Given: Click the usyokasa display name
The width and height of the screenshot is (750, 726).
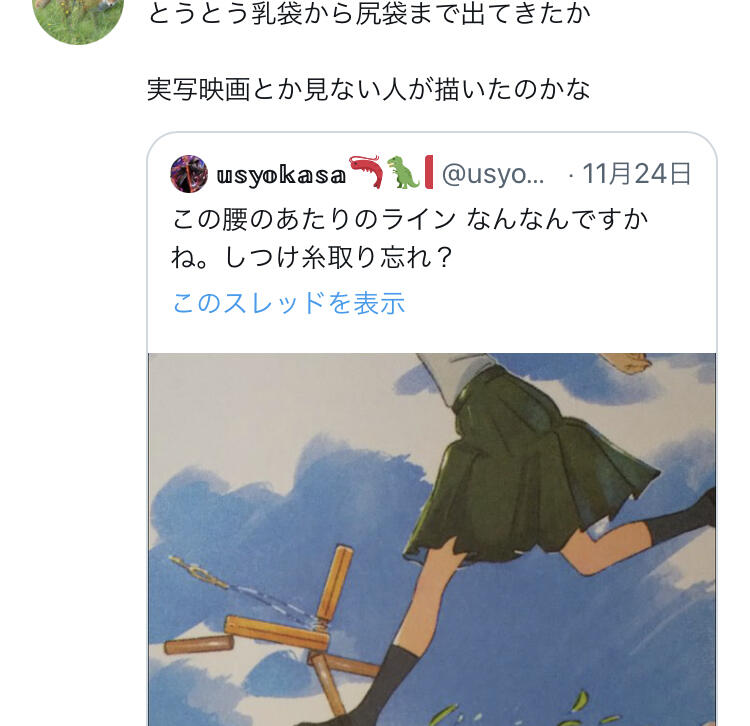Looking at the screenshot, I should click(x=281, y=175).
